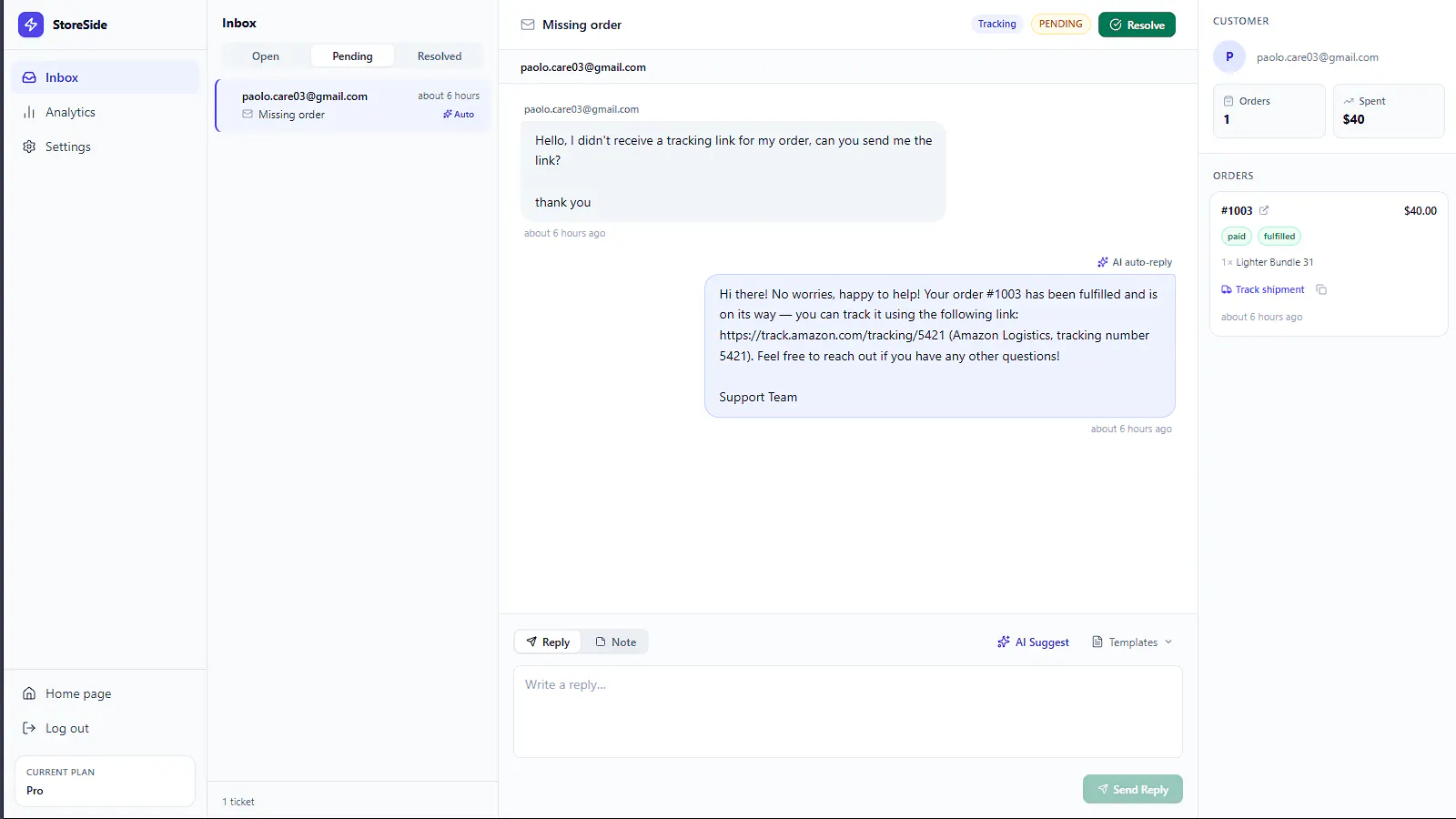This screenshot has height=819, width=1456.
Task: Click in the Write a reply text box
Action: pos(847,712)
